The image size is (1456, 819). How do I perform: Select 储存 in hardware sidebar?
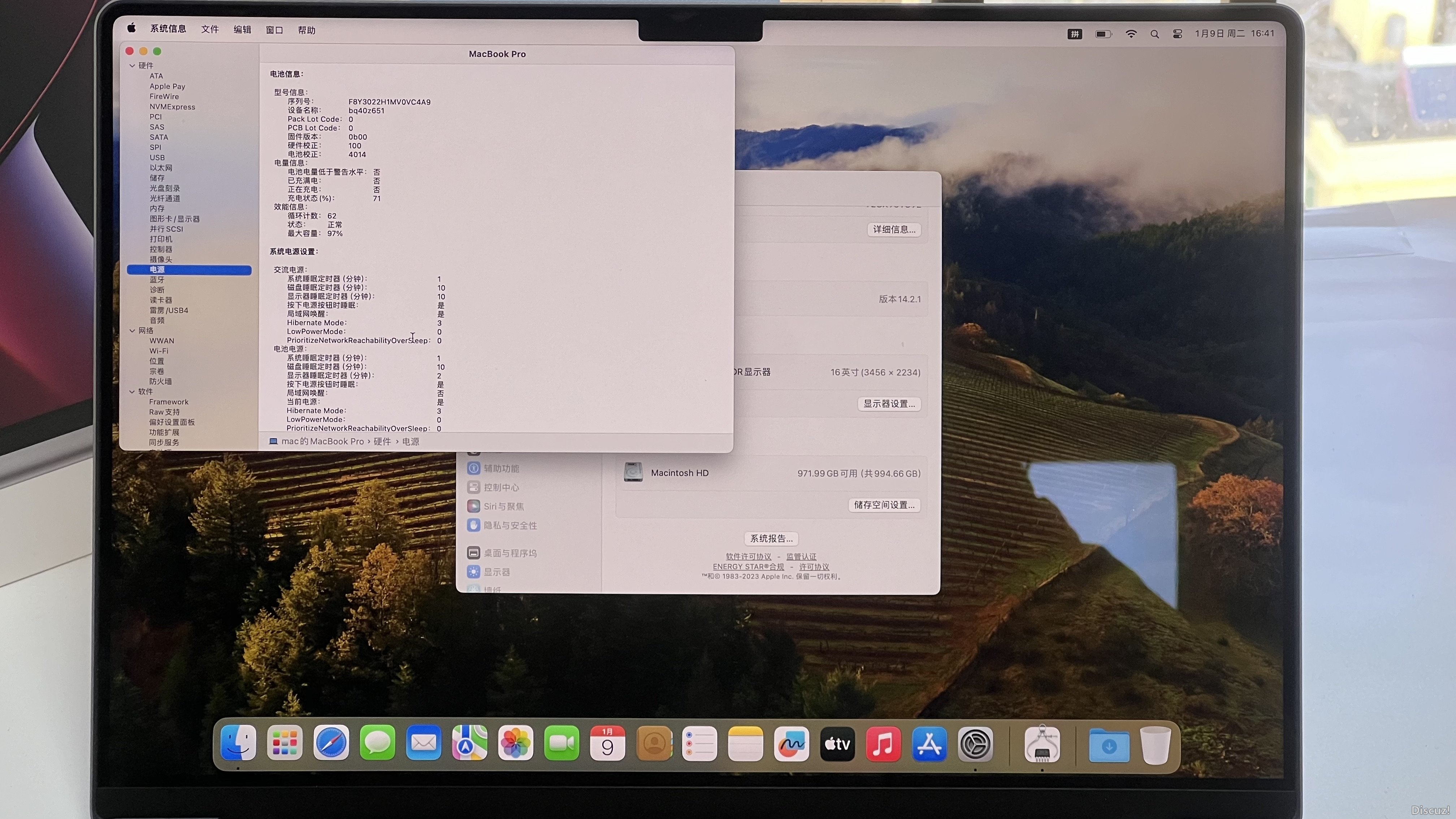(157, 178)
